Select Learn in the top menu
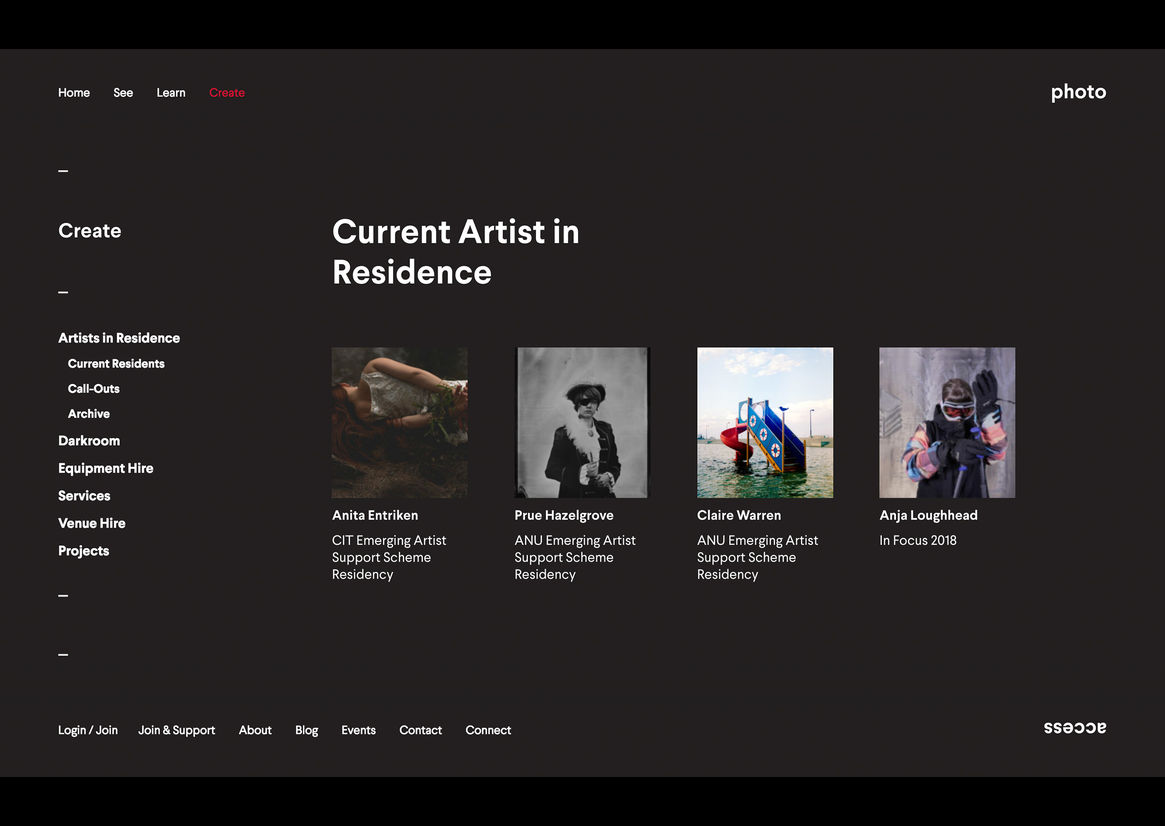1165x826 pixels. tap(171, 93)
